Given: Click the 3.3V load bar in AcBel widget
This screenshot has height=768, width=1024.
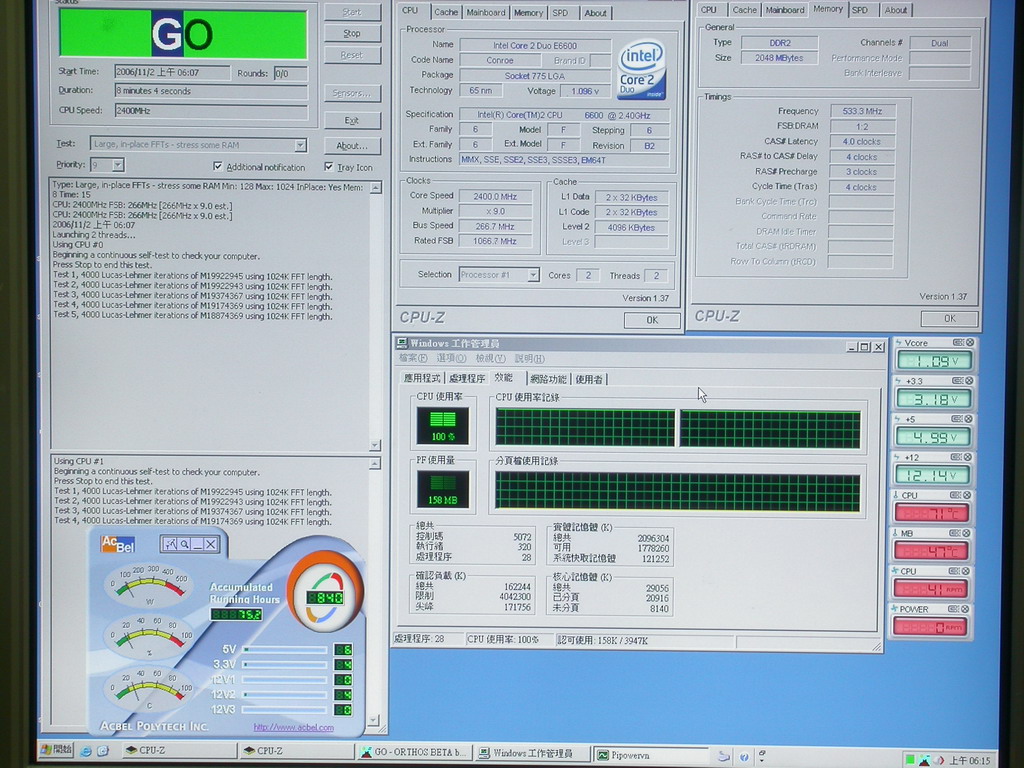Looking at the screenshot, I should tap(285, 664).
